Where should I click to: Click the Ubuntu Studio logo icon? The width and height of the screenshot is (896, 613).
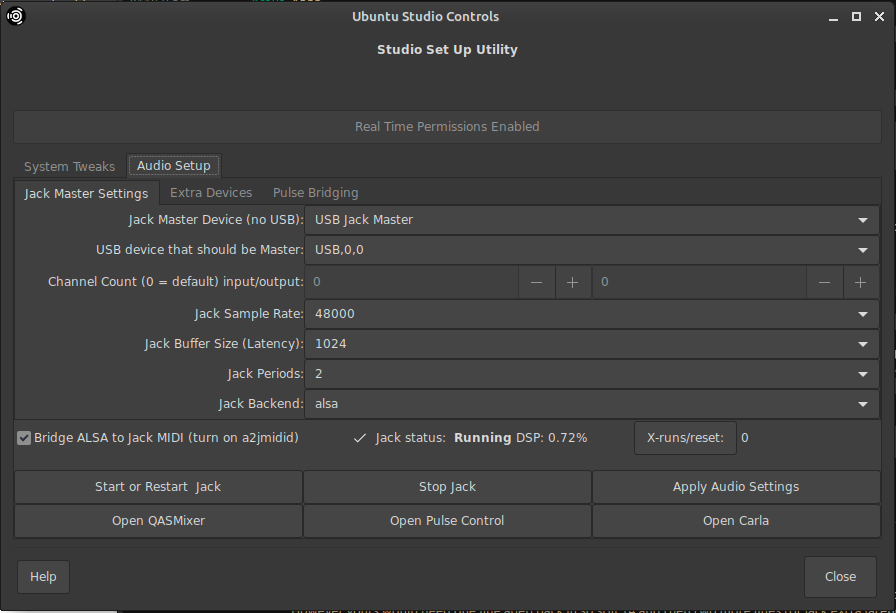click(x=15, y=16)
